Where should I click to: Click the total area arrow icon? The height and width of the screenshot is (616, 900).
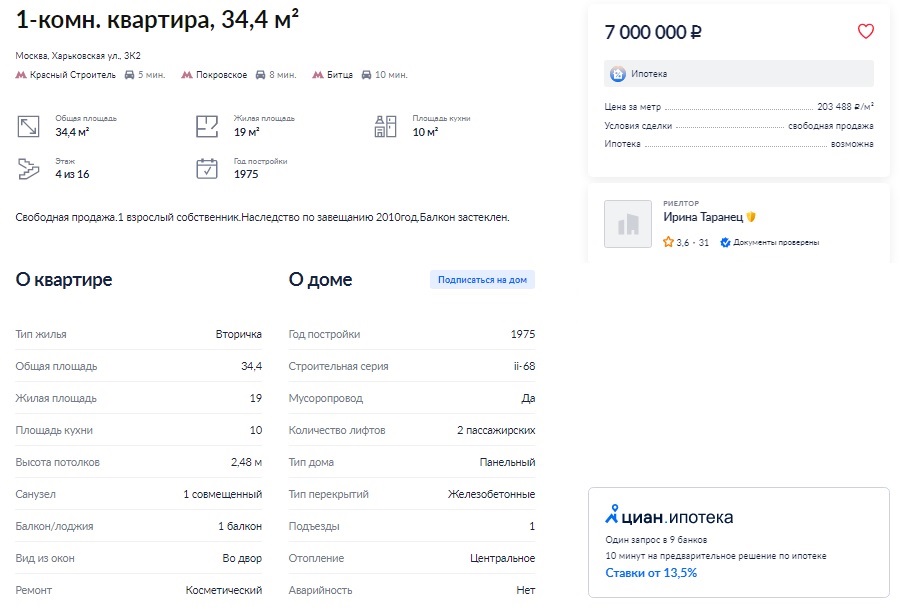click(x=28, y=126)
